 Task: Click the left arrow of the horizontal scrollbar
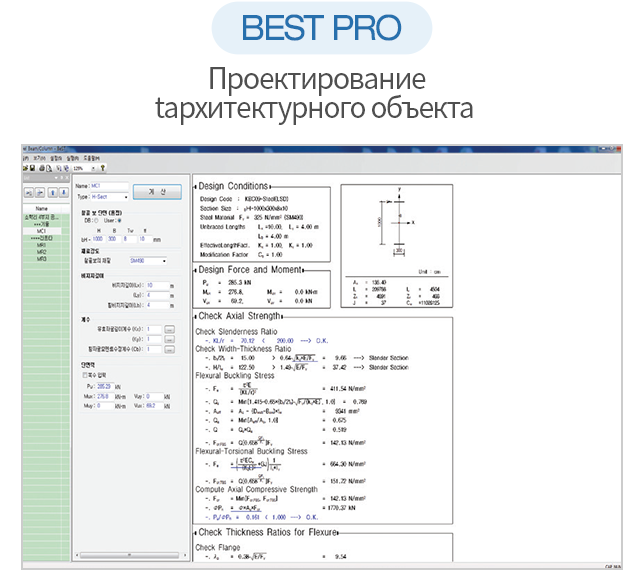77,555
